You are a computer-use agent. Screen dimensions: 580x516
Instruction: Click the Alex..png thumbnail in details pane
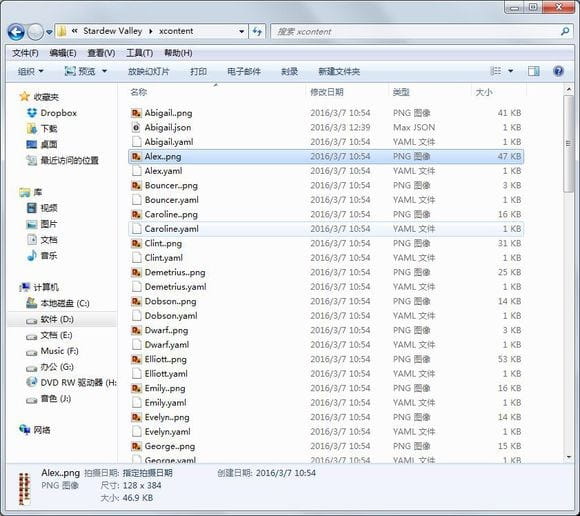tap(24, 488)
